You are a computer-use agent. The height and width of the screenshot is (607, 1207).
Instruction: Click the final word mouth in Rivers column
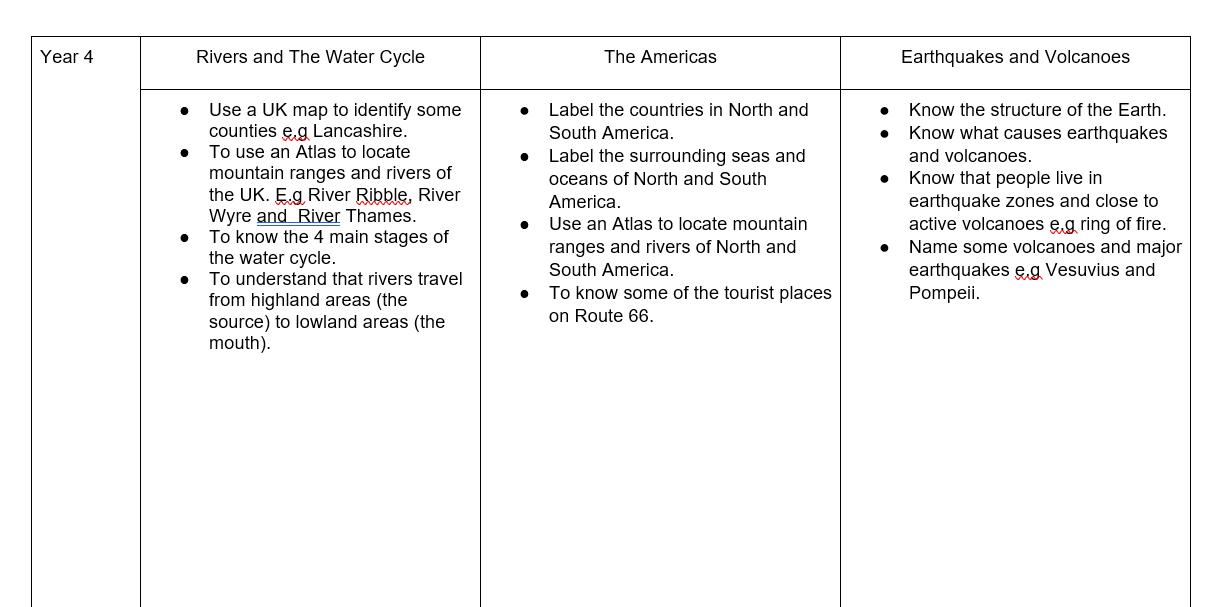click(x=238, y=343)
